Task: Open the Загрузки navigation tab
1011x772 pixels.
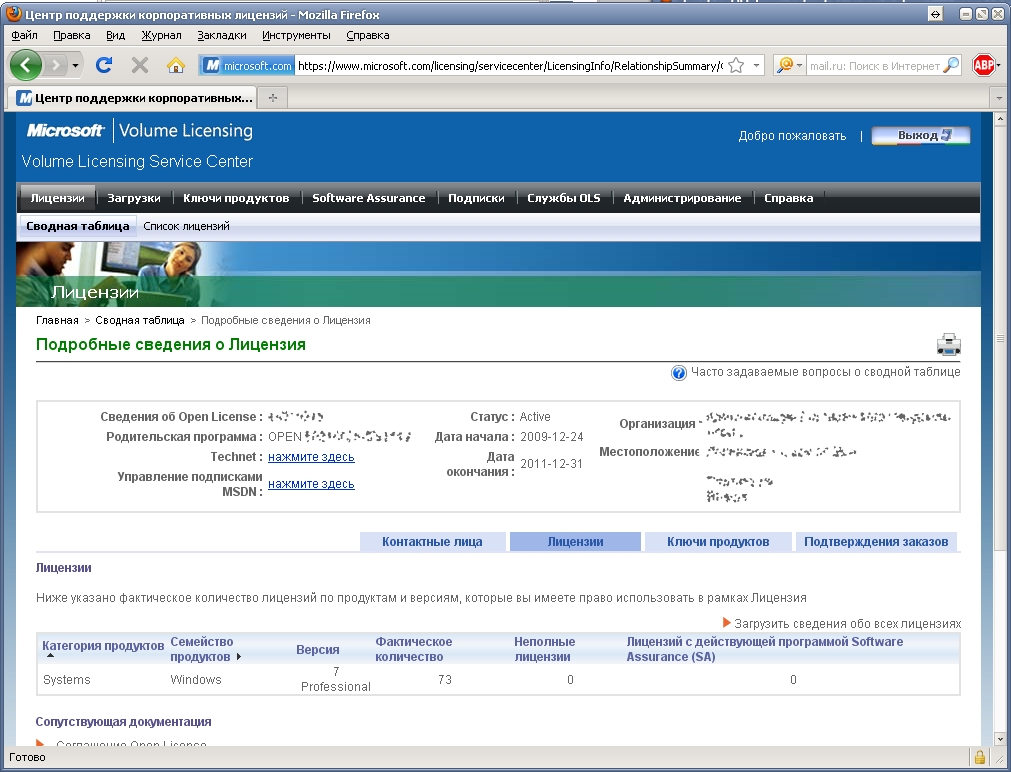Action: point(133,198)
